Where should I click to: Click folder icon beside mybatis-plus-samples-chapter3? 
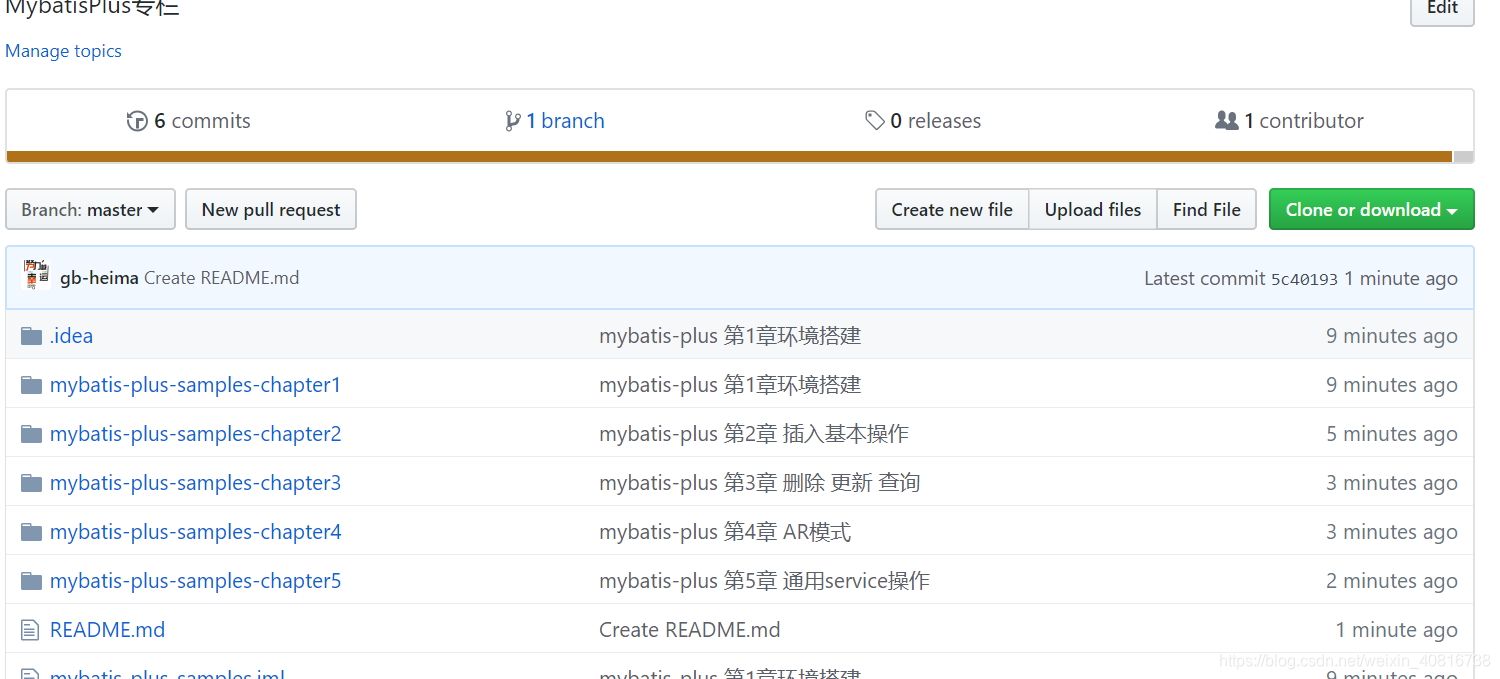pyautogui.click(x=32, y=483)
